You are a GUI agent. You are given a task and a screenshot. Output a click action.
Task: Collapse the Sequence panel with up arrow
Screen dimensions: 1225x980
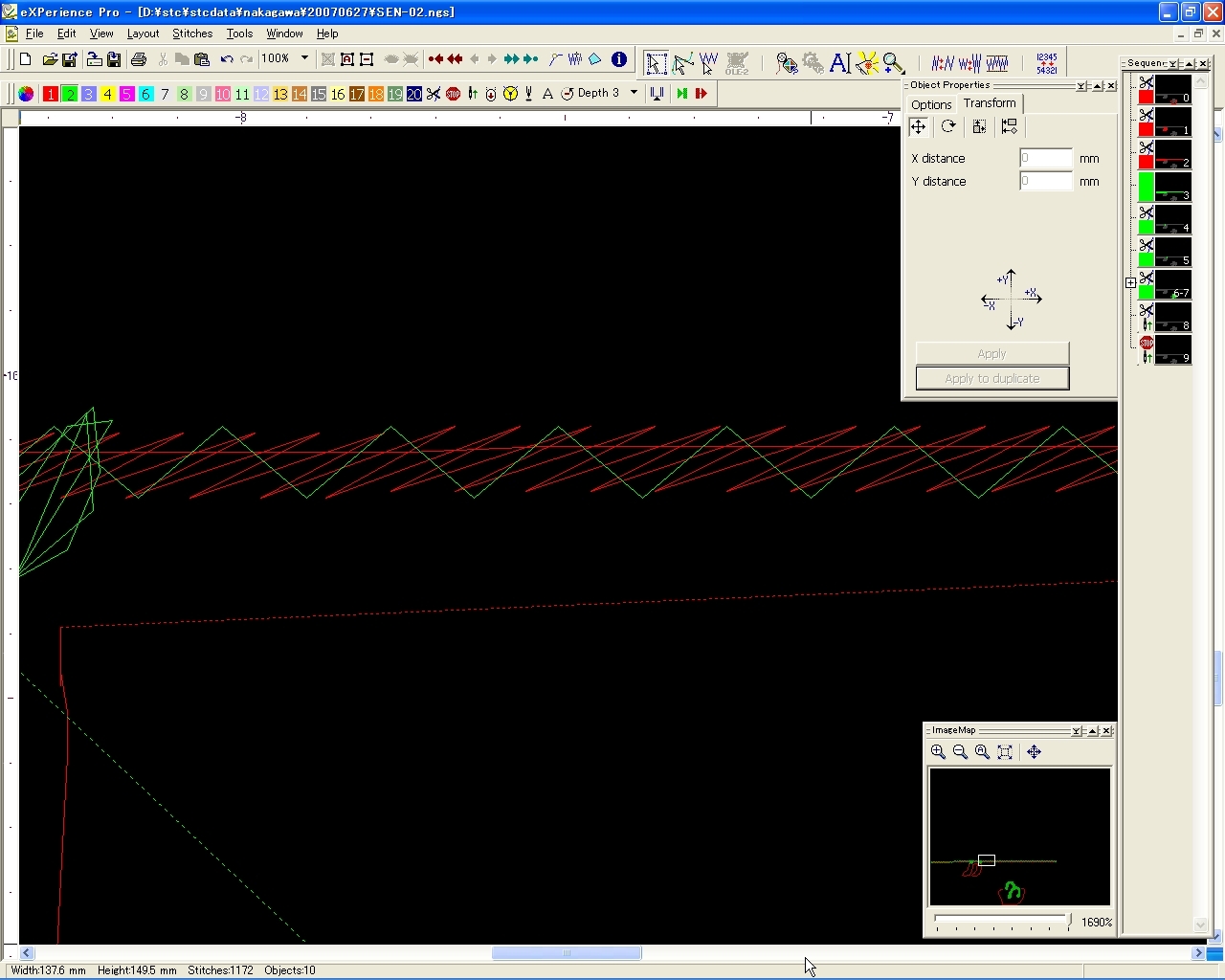1189,64
